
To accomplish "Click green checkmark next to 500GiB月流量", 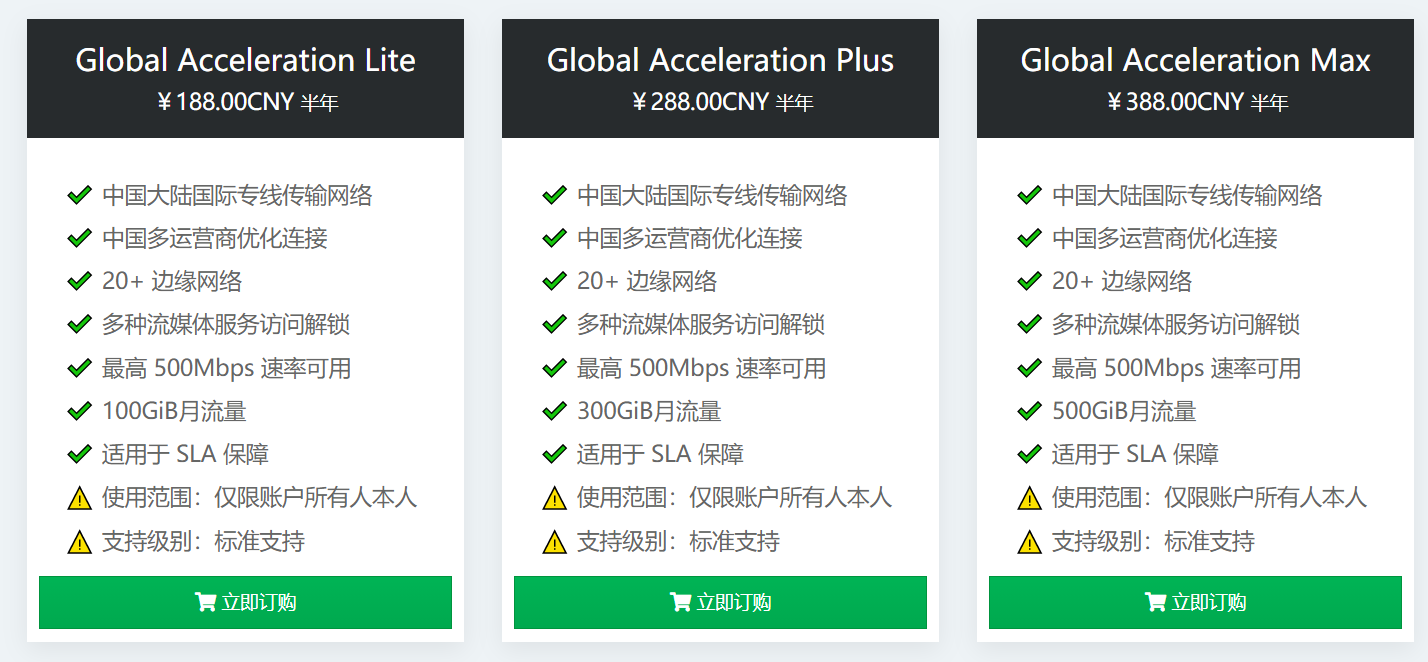I will click(x=1029, y=411).
